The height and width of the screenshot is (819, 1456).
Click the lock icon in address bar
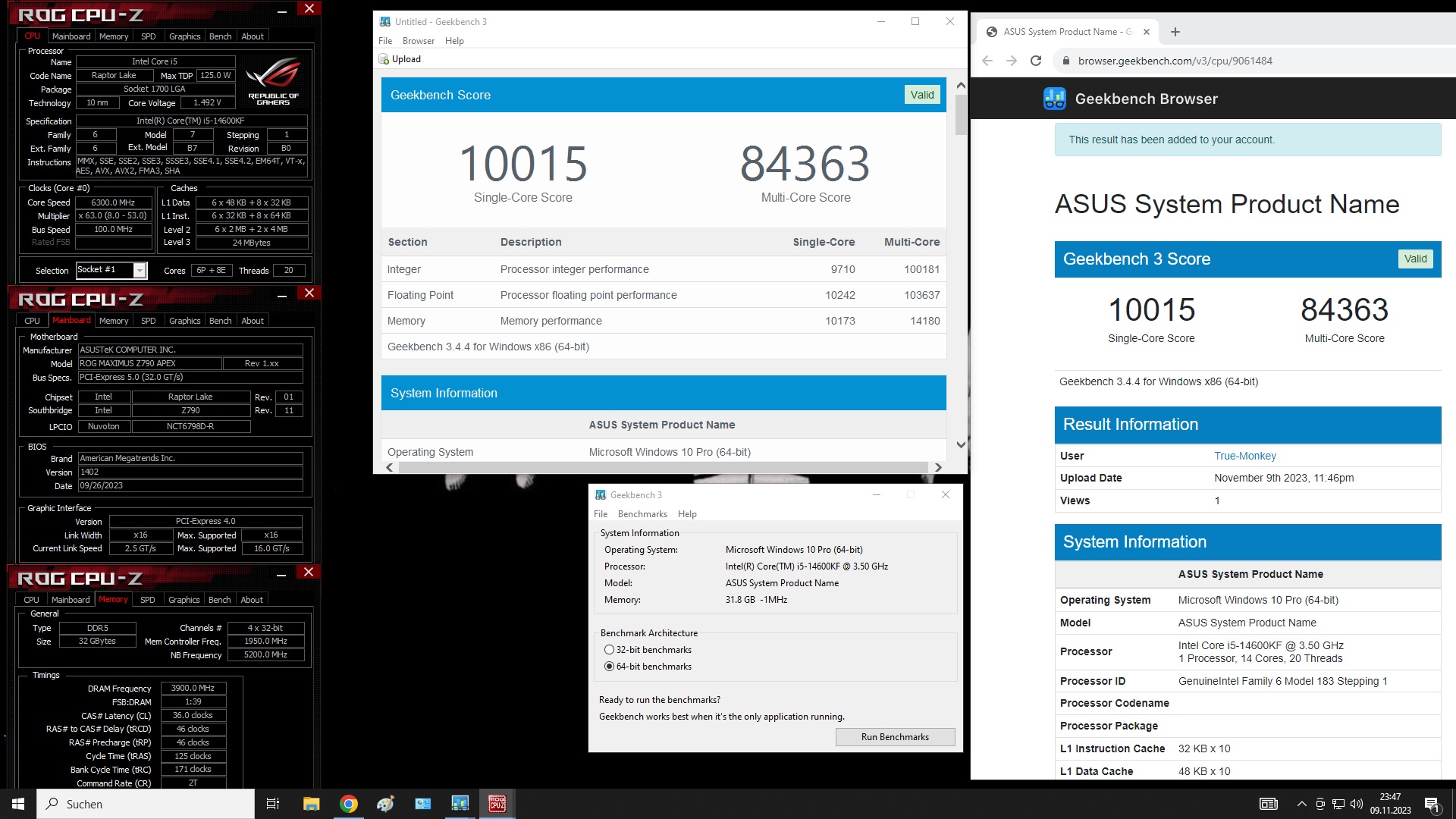(1065, 61)
